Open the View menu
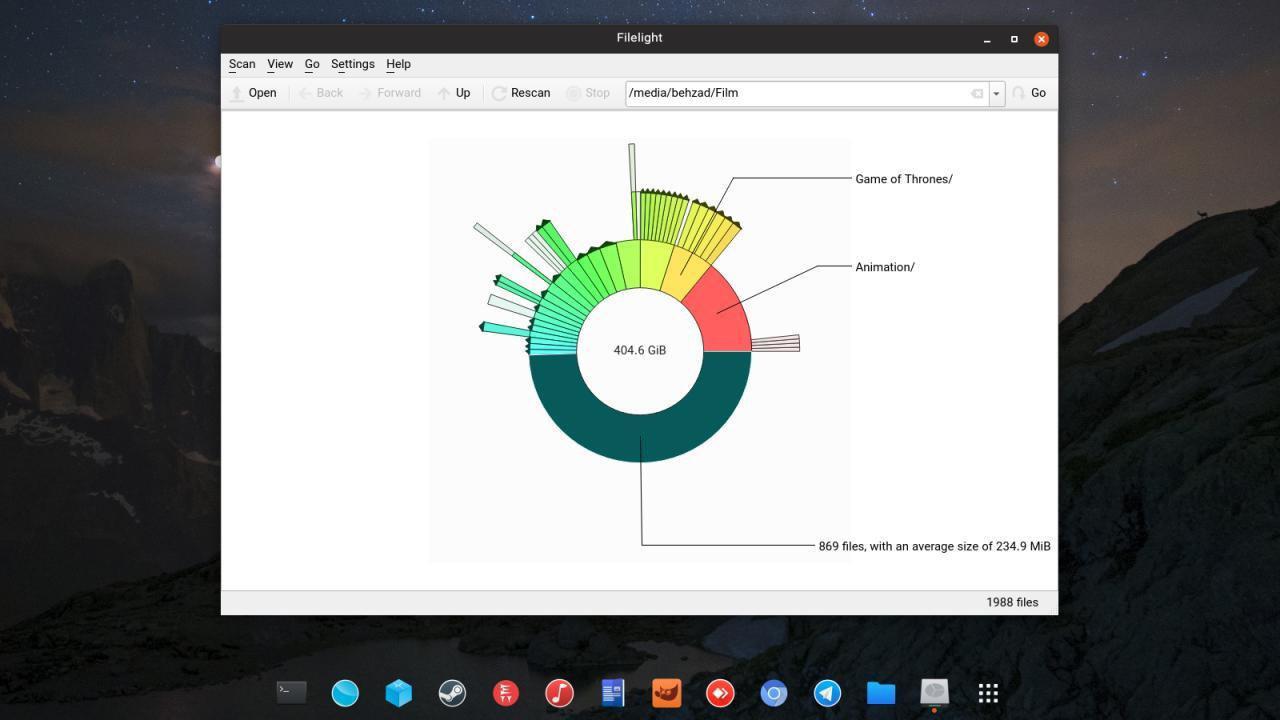 coord(280,64)
